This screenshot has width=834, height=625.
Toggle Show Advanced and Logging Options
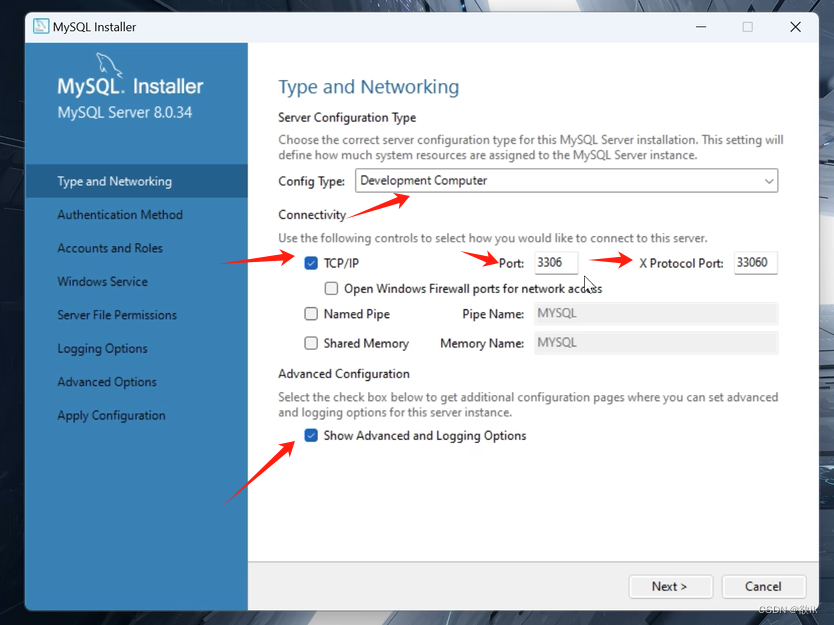[x=311, y=436]
